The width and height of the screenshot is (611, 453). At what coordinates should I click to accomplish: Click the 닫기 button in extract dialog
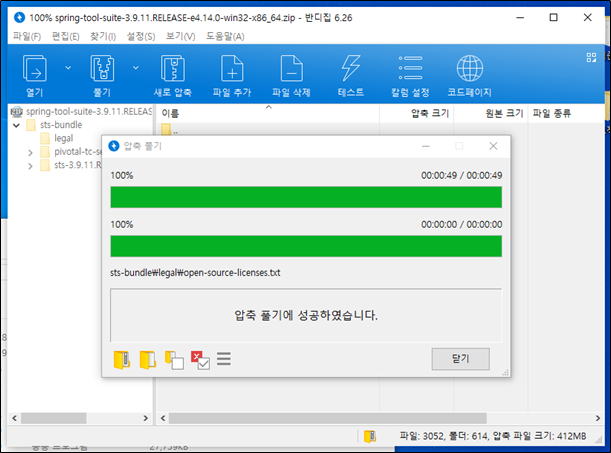[461, 359]
